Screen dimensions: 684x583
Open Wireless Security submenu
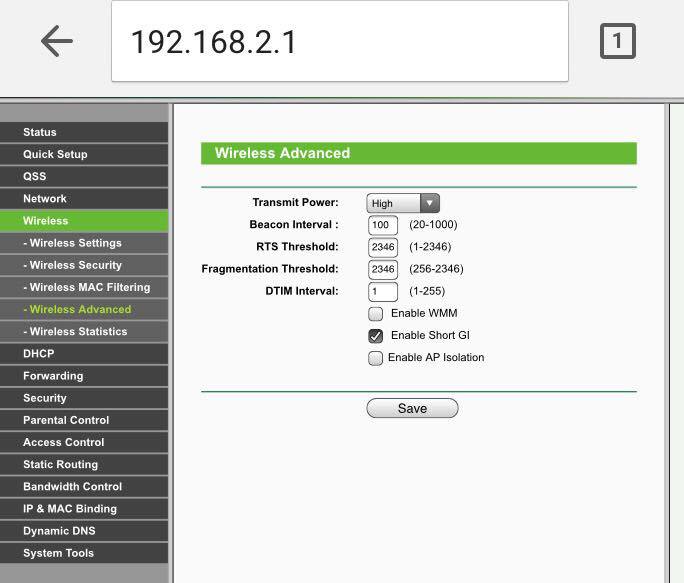84,265
